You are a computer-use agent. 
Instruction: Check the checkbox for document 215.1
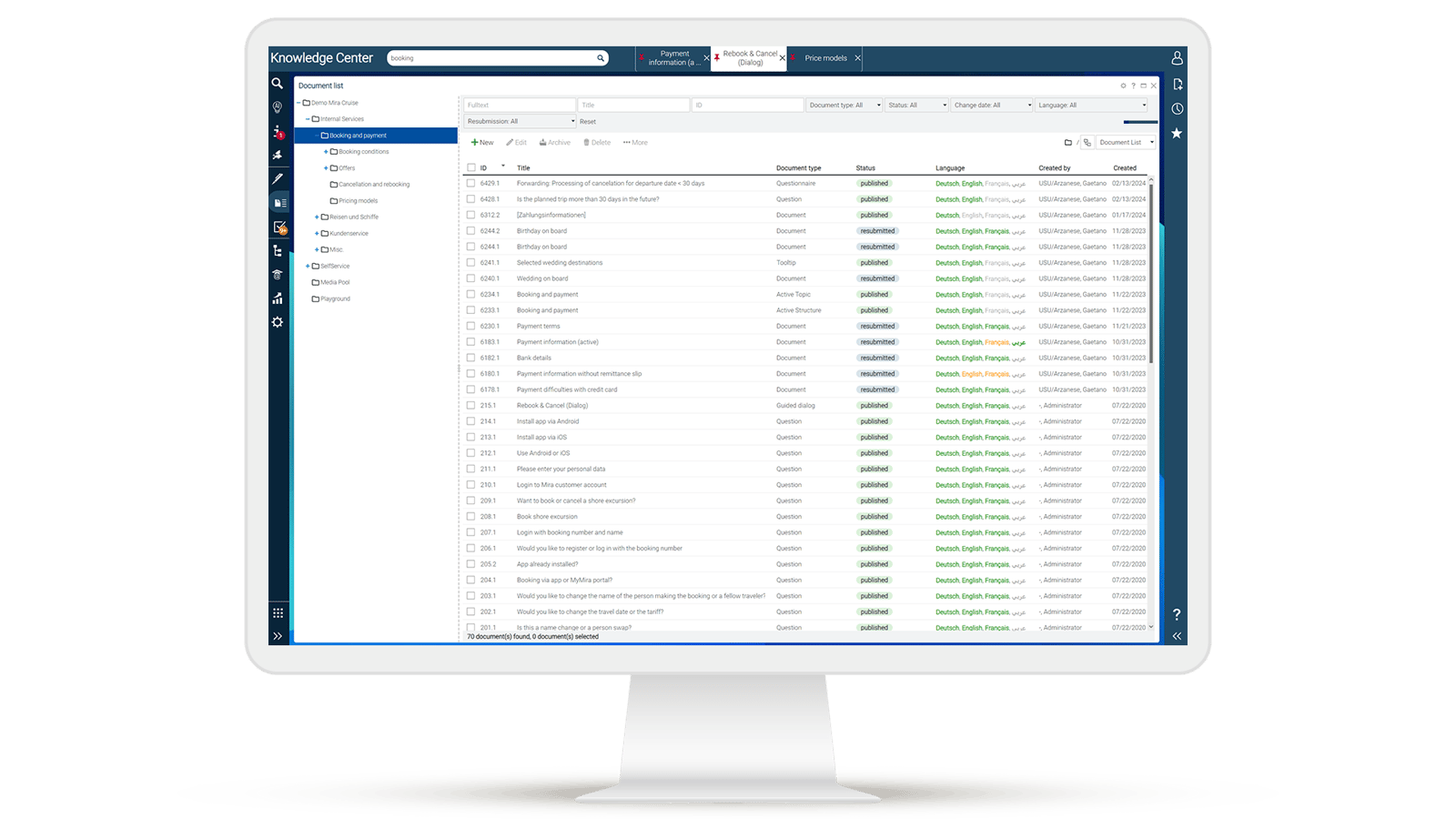click(470, 405)
